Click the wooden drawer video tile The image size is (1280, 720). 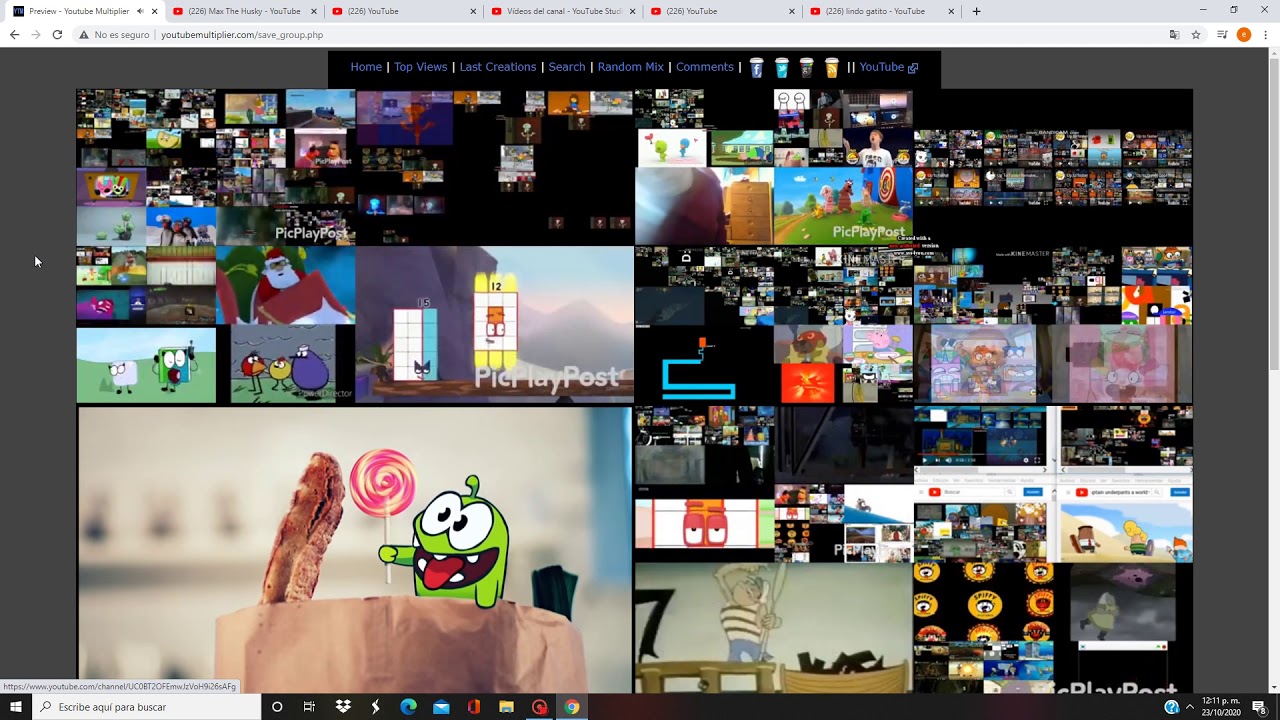[x=704, y=206]
